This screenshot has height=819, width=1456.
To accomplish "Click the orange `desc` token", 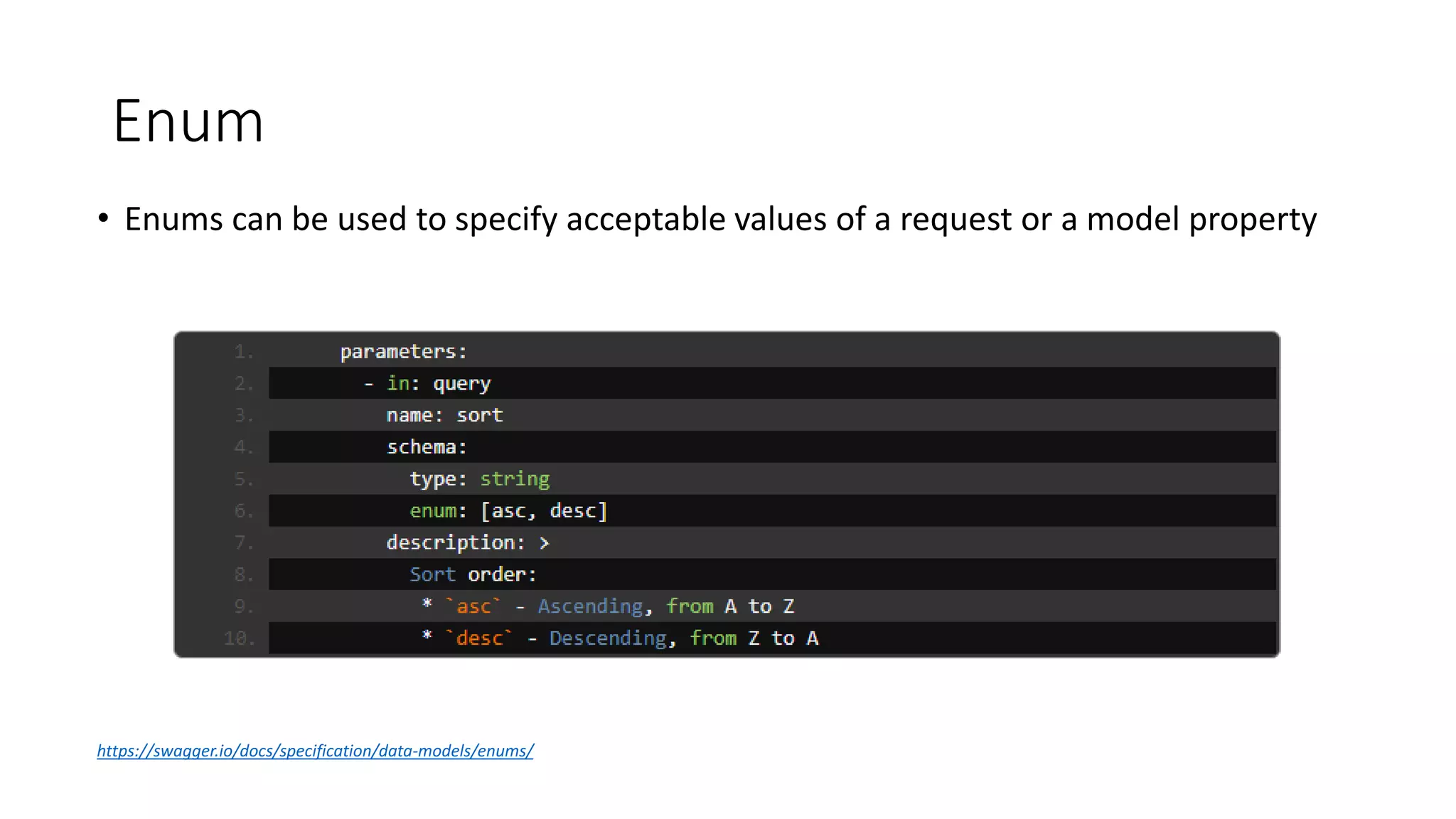I will [479, 638].
